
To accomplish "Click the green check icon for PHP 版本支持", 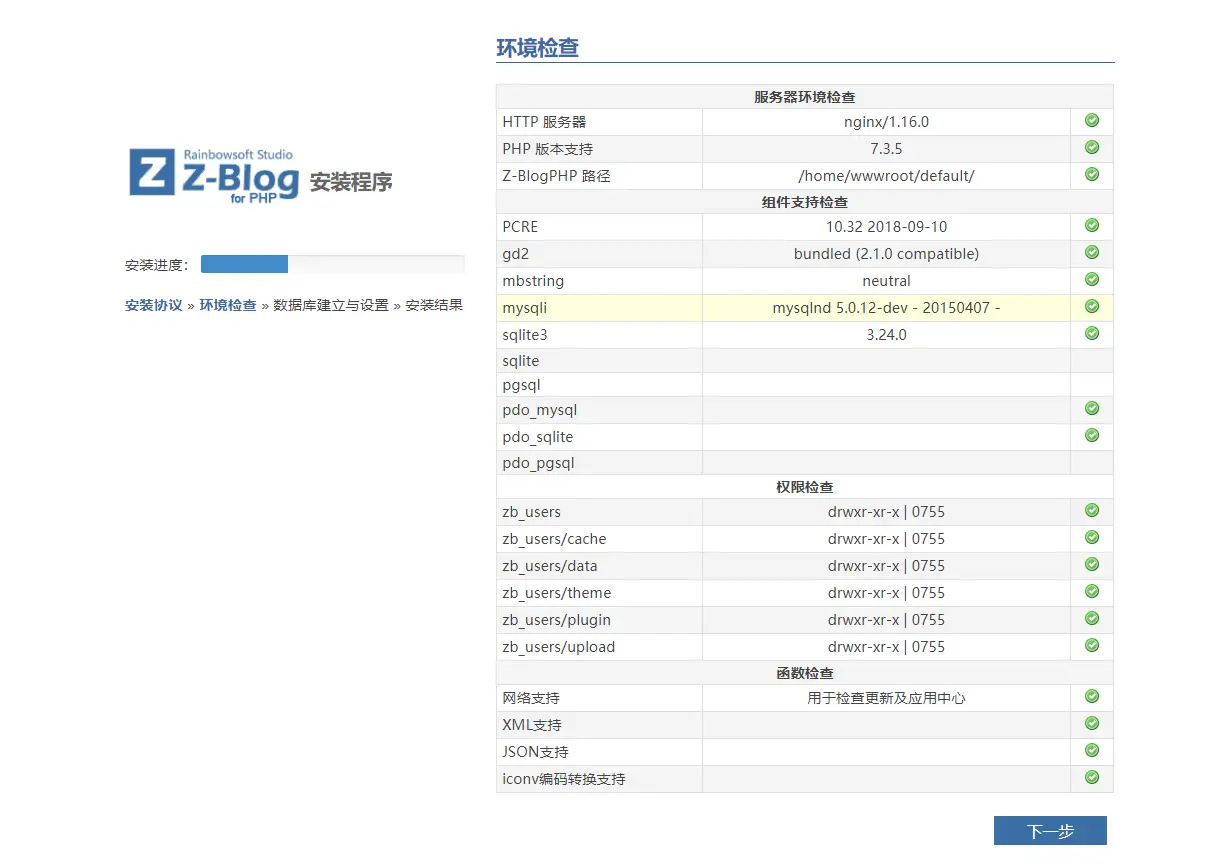I will [1092, 147].
